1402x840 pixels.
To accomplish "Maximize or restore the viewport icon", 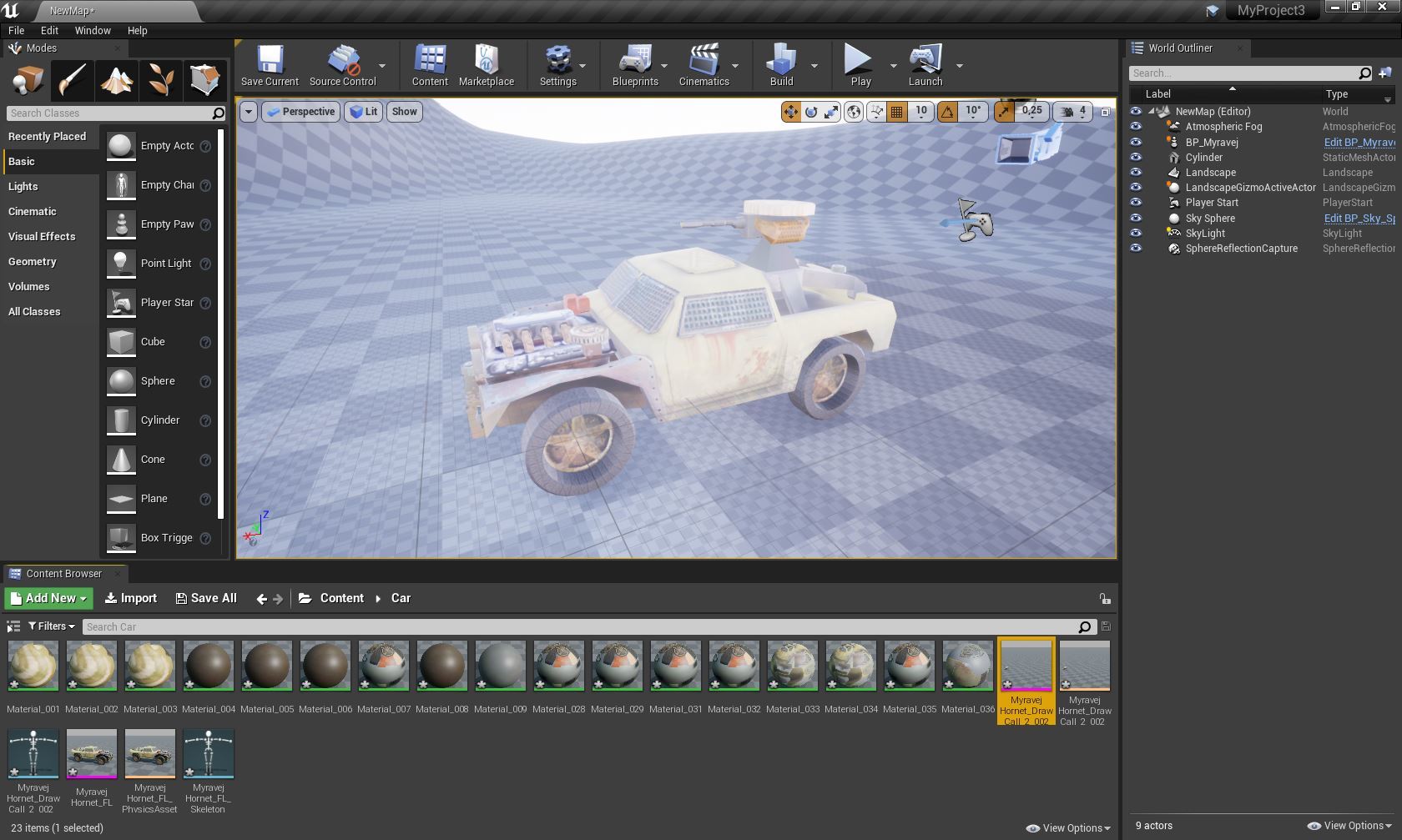I will tap(1106, 112).
